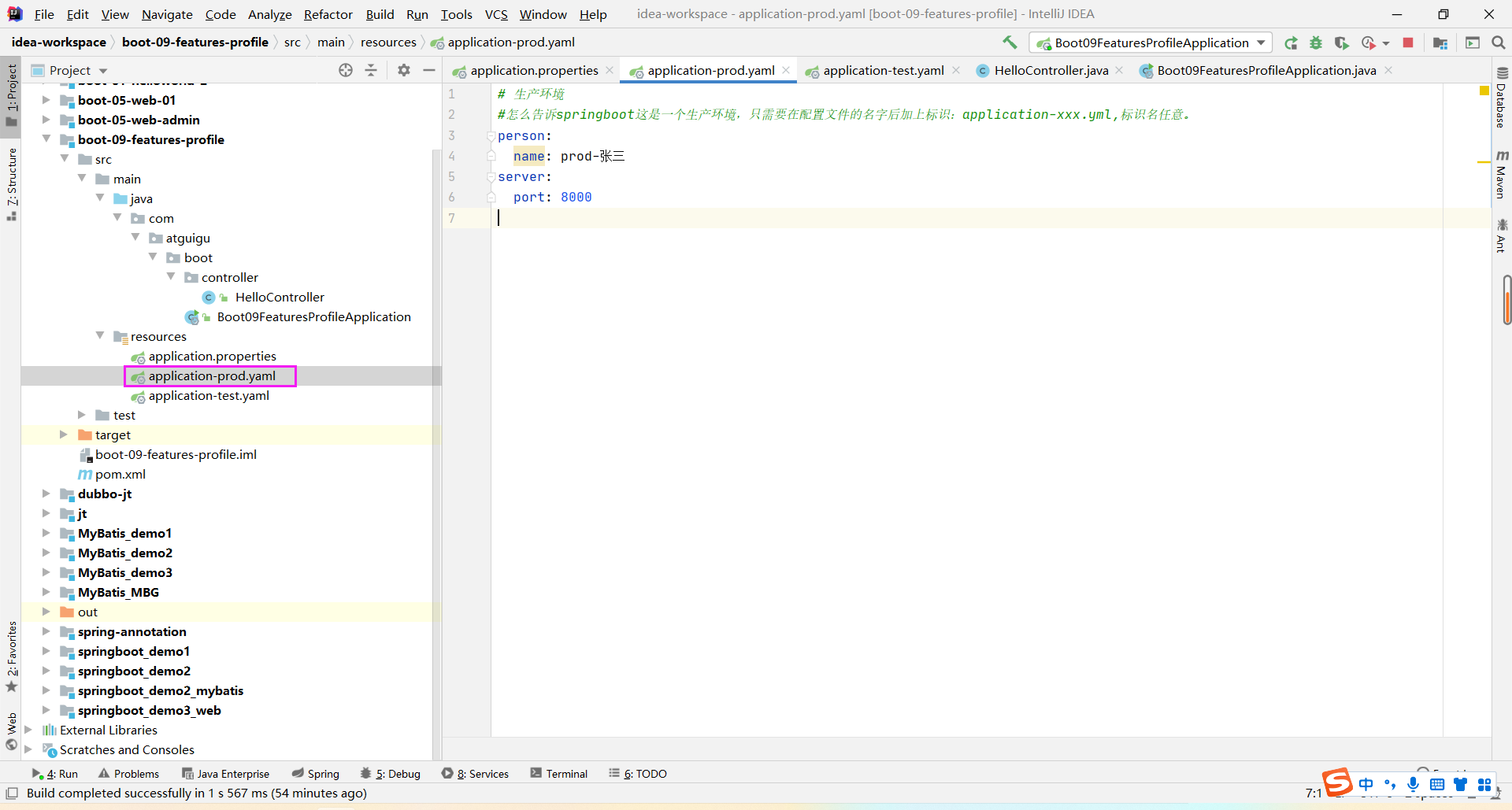The height and width of the screenshot is (810, 1512).
Task: Collapse all nodes in Project panel
Action: coord(371,70)
